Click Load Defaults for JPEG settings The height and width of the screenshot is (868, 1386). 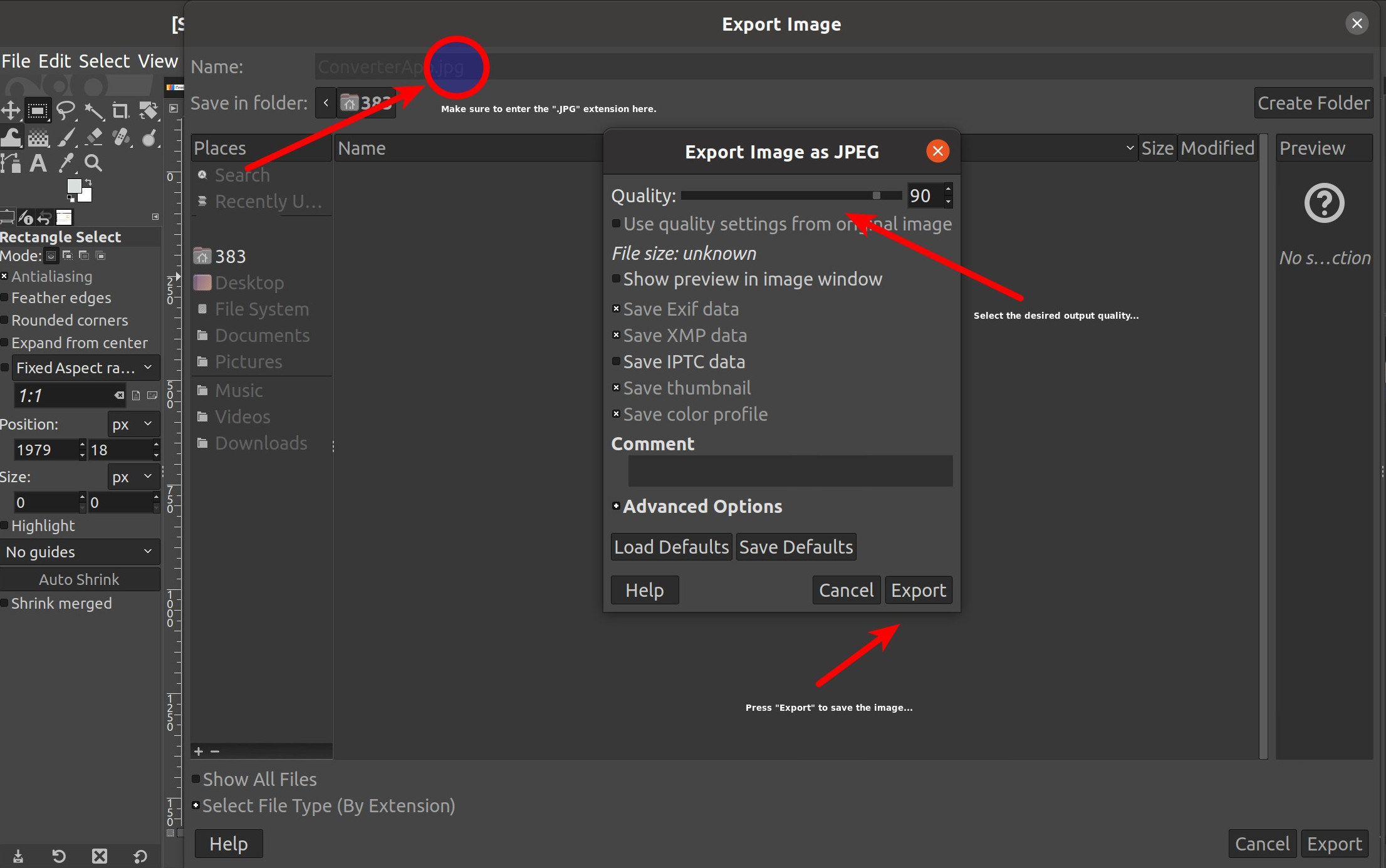tap(671, 546)
